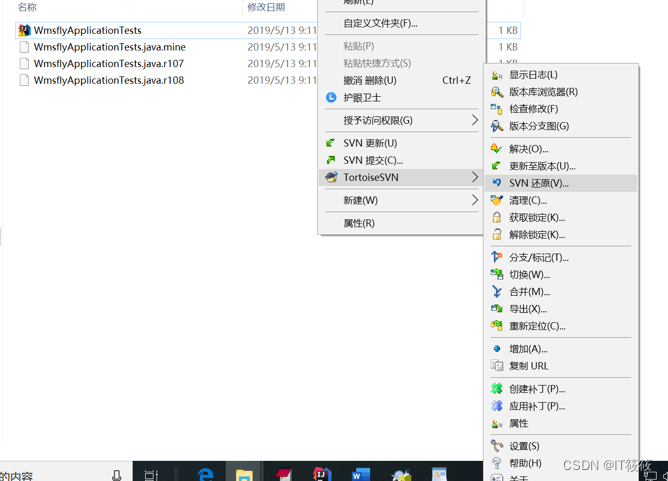Sort by 名称 column header
668x481 pixels.
(x=27, y=7)
